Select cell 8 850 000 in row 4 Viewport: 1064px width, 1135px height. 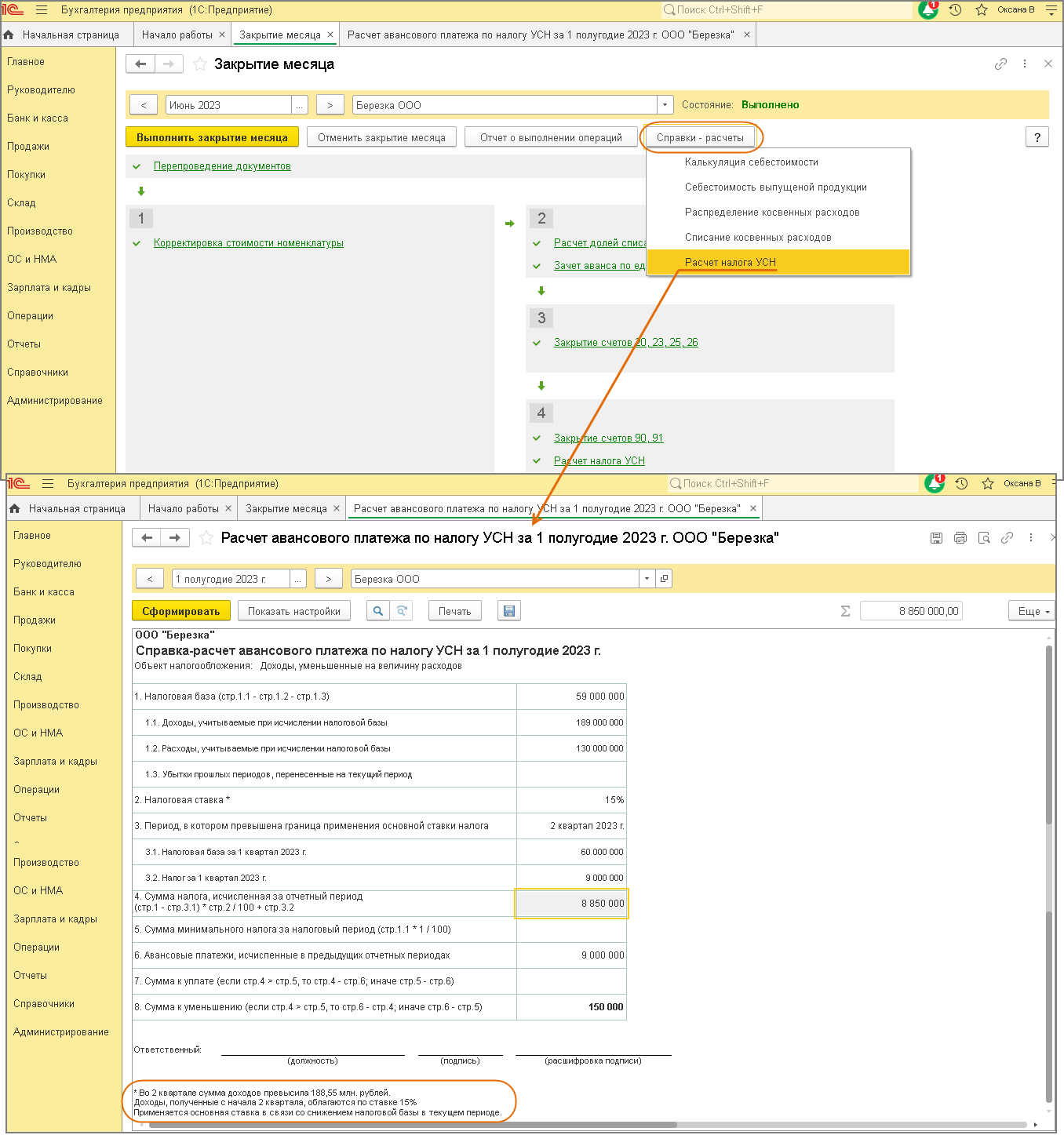click(x=571, y=904)
